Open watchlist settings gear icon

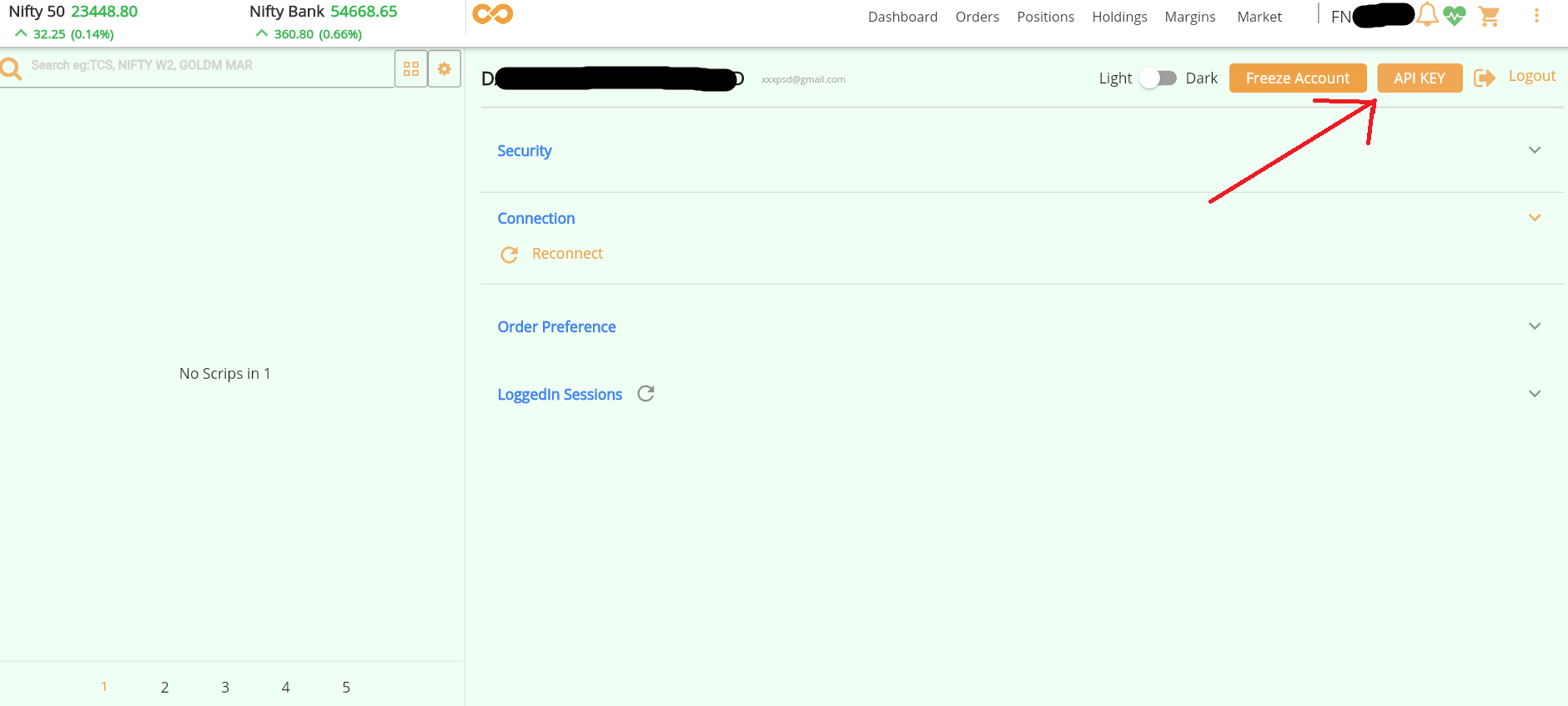click(x=445, y=68)
